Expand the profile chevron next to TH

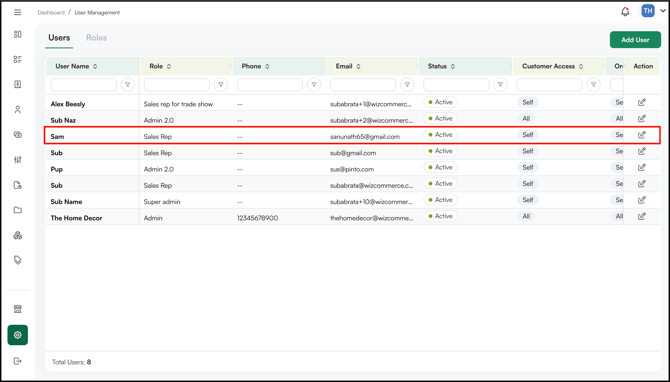pos(663,11)
